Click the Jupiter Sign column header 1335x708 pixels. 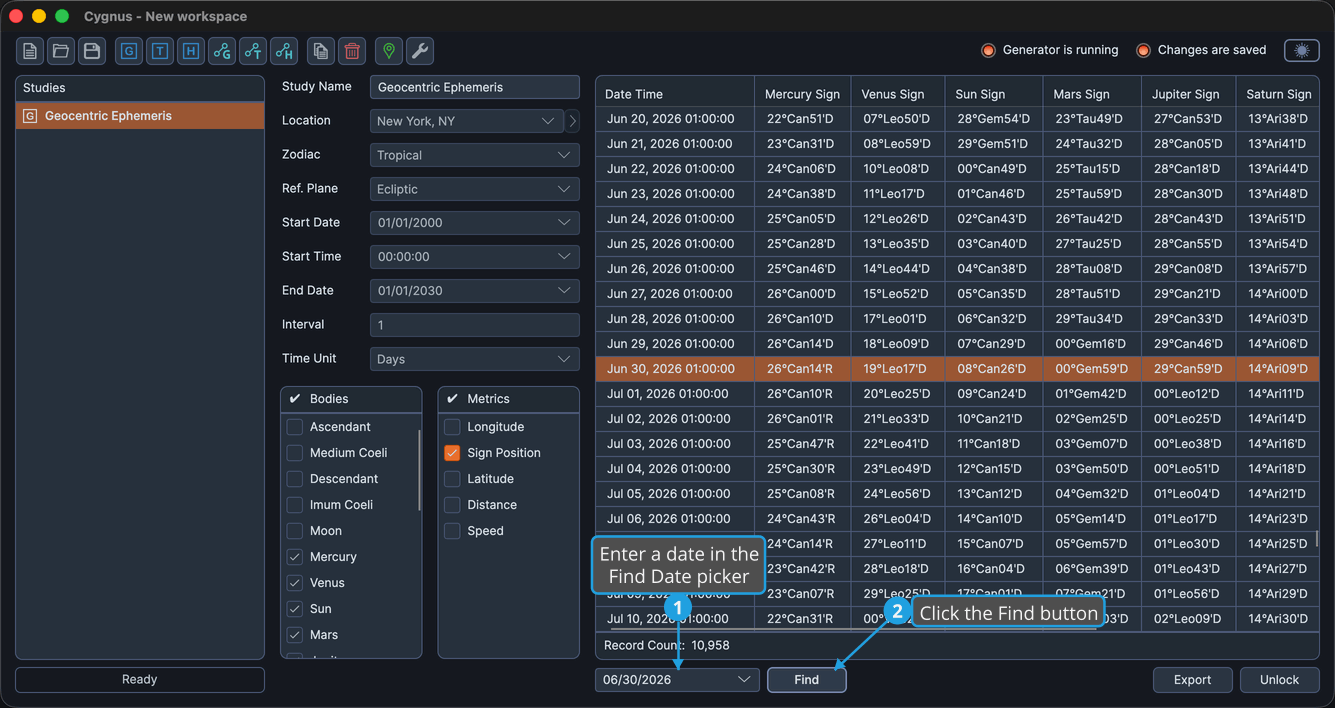pyautogui.click(x=1189, y=94)
